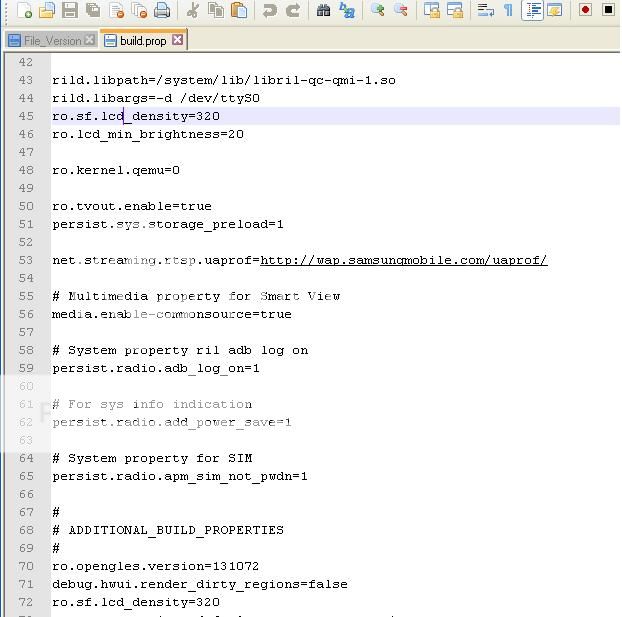
Task: Undo the last edit
Action: [270, 11]
